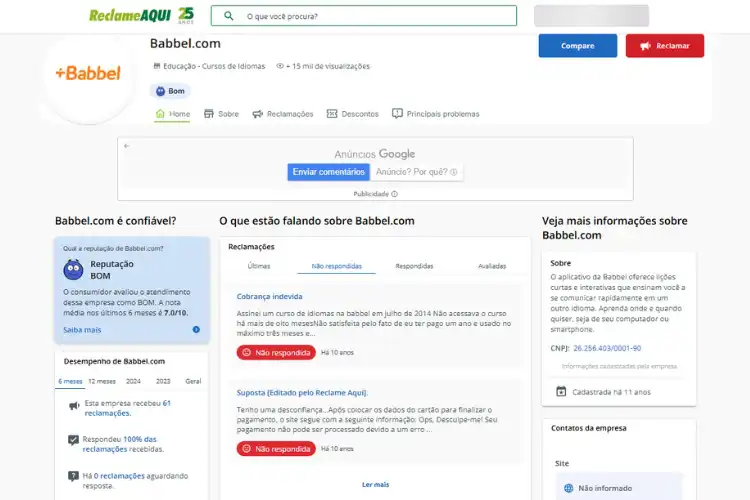Click the Babbel company logo

coord(88,73)
